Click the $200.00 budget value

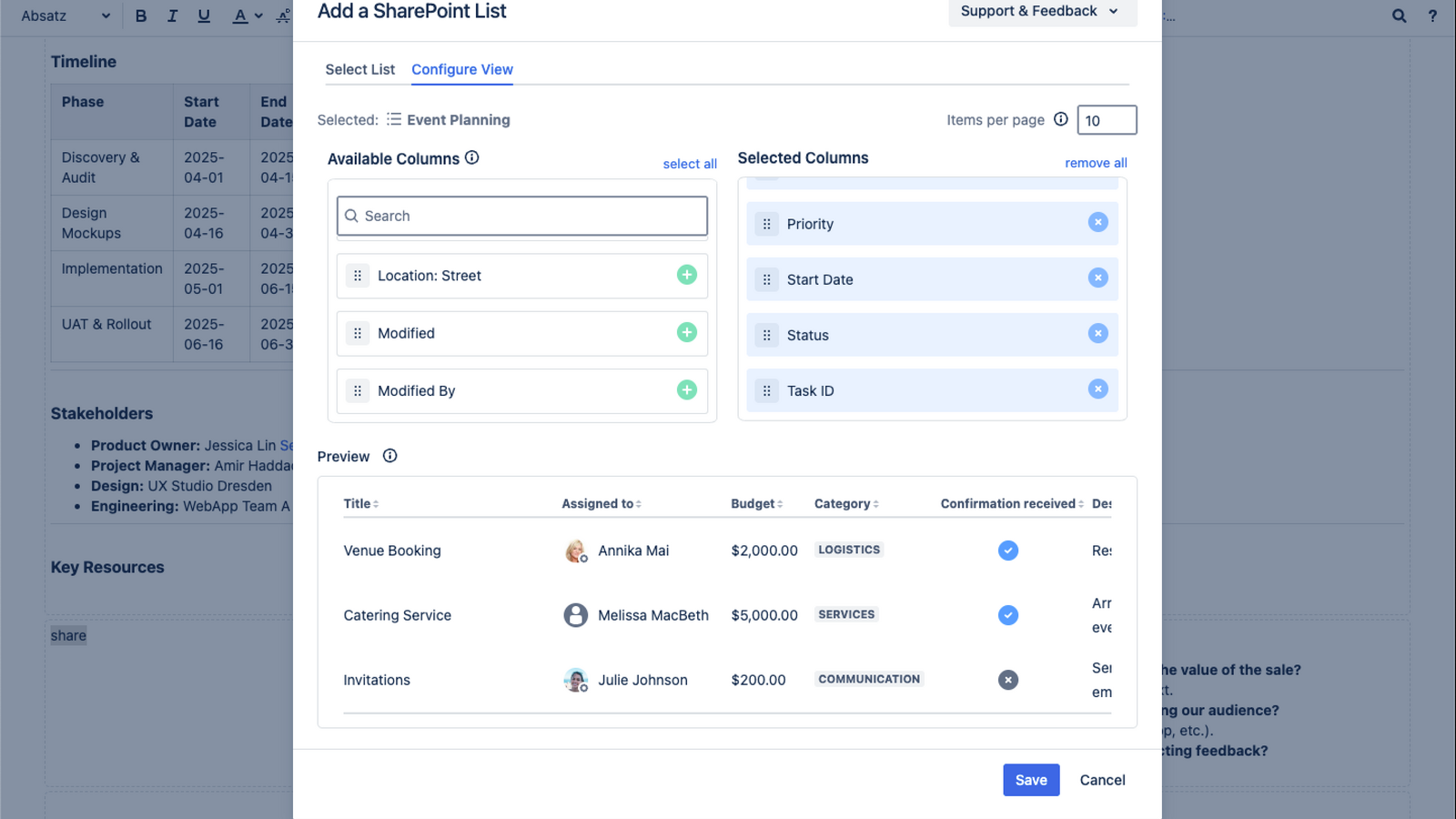click(x=758, y=680)
